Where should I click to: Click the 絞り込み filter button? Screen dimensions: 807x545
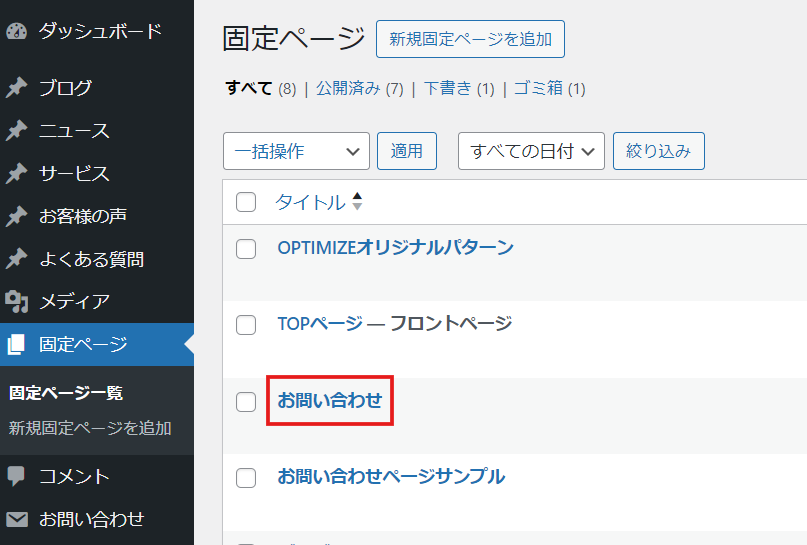(x=659, y=151)
